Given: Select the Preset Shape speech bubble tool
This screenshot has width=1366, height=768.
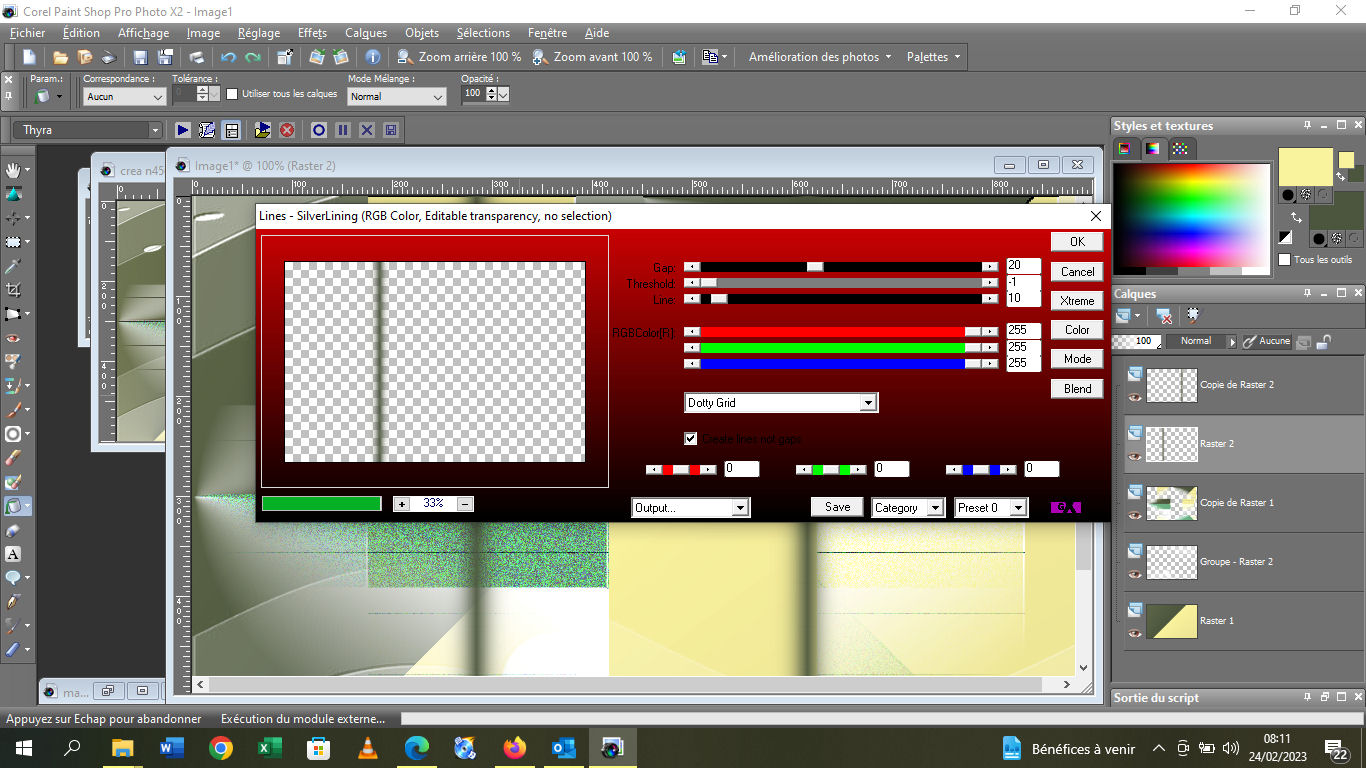Looking at the screenshot, I should pos(14,578).
